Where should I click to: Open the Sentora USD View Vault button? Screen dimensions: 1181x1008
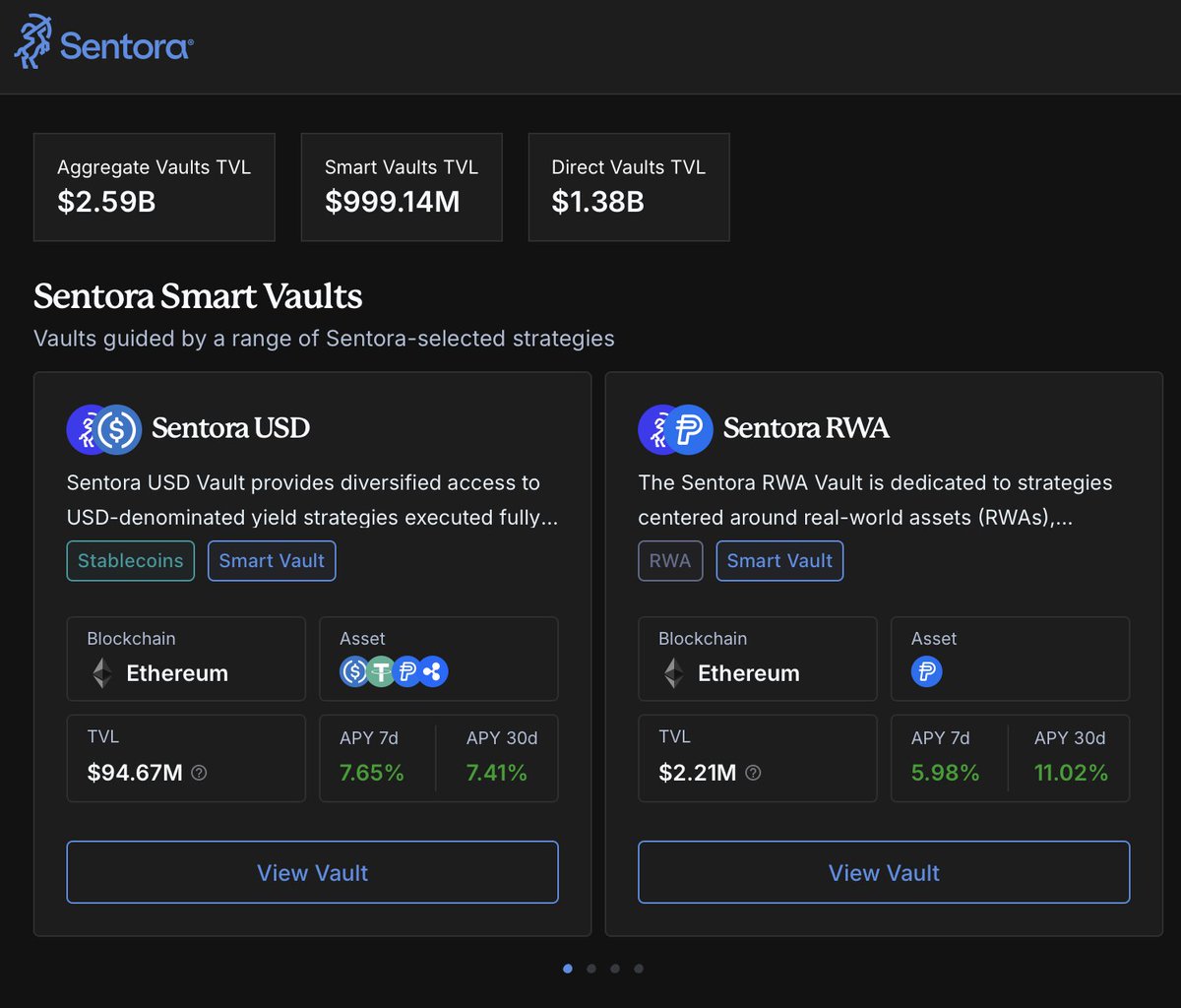click(x=312, y=872)
